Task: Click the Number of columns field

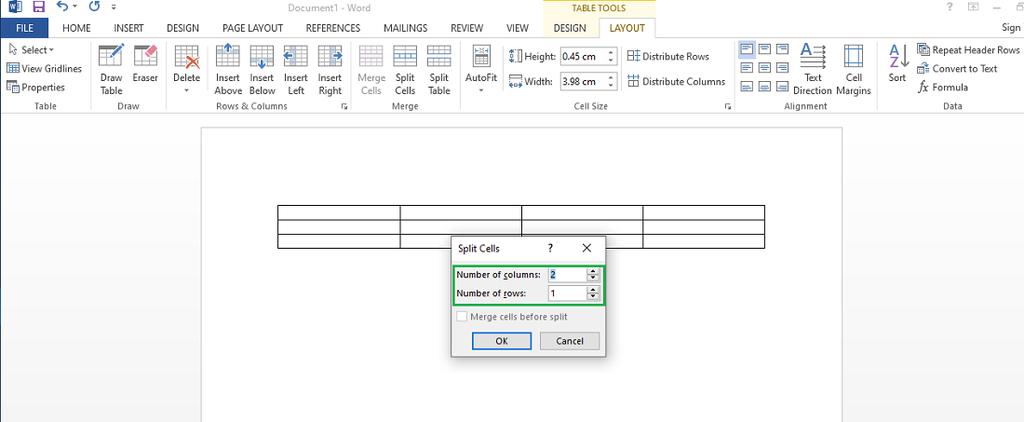Action: point(567,274)
